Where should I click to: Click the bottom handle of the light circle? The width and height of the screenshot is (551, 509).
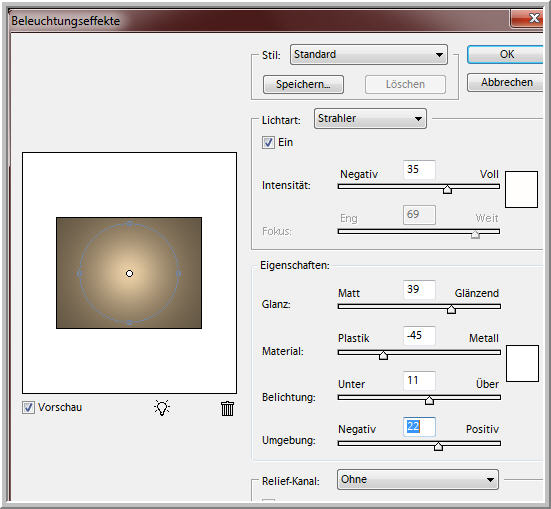(129, 322)
